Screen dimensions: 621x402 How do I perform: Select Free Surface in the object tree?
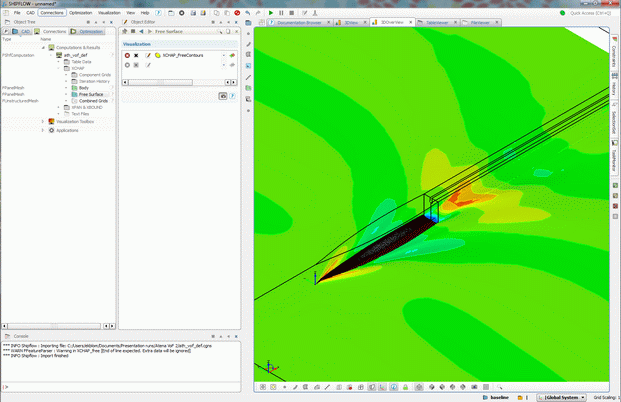point(92,94)
